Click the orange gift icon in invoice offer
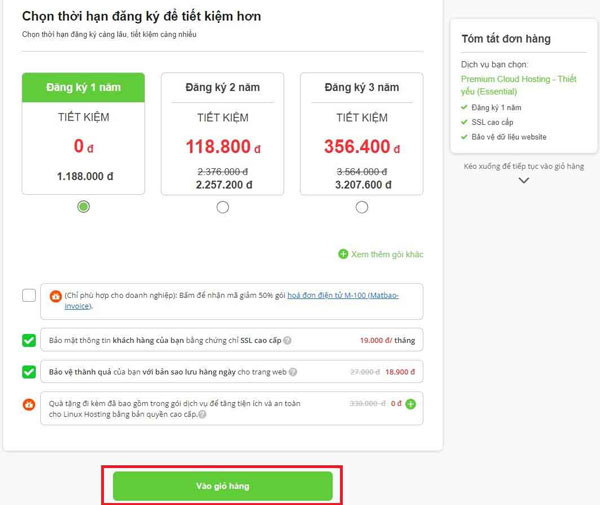The image size is (600, 505). (x=55, y=296)
